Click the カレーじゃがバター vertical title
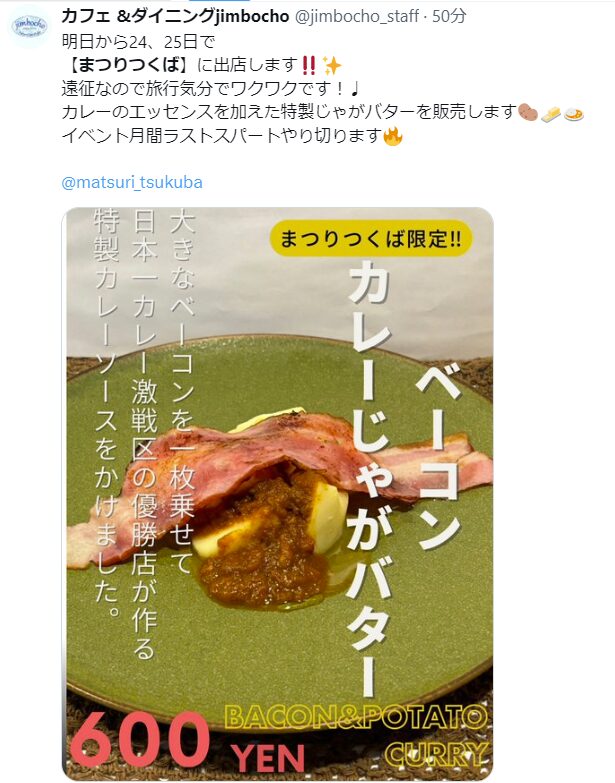The height and width of the screenshot is (783, 615). click(x=371, y=478)
